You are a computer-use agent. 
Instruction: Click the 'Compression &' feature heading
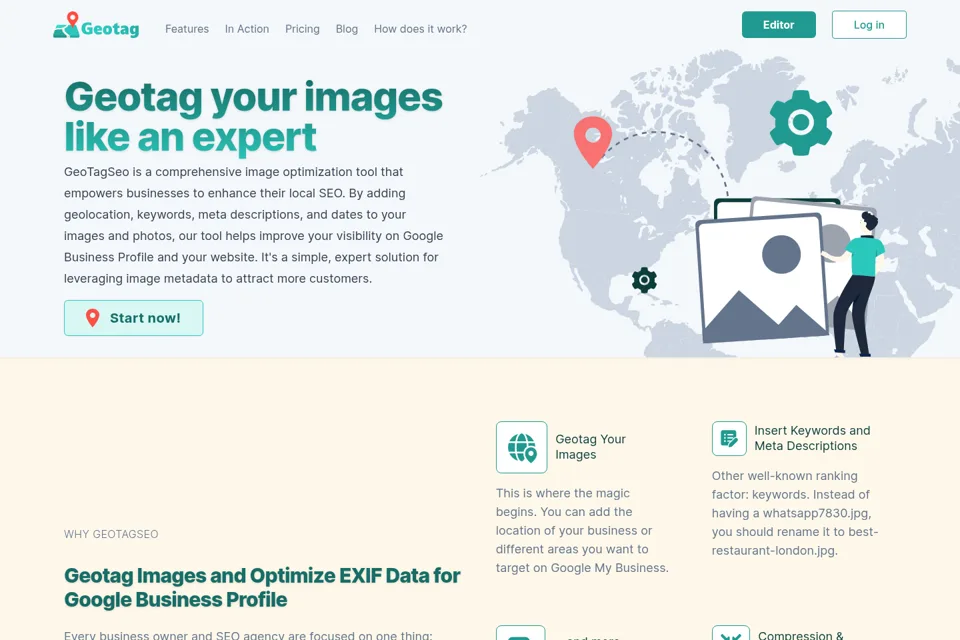(x=801, y=635)
